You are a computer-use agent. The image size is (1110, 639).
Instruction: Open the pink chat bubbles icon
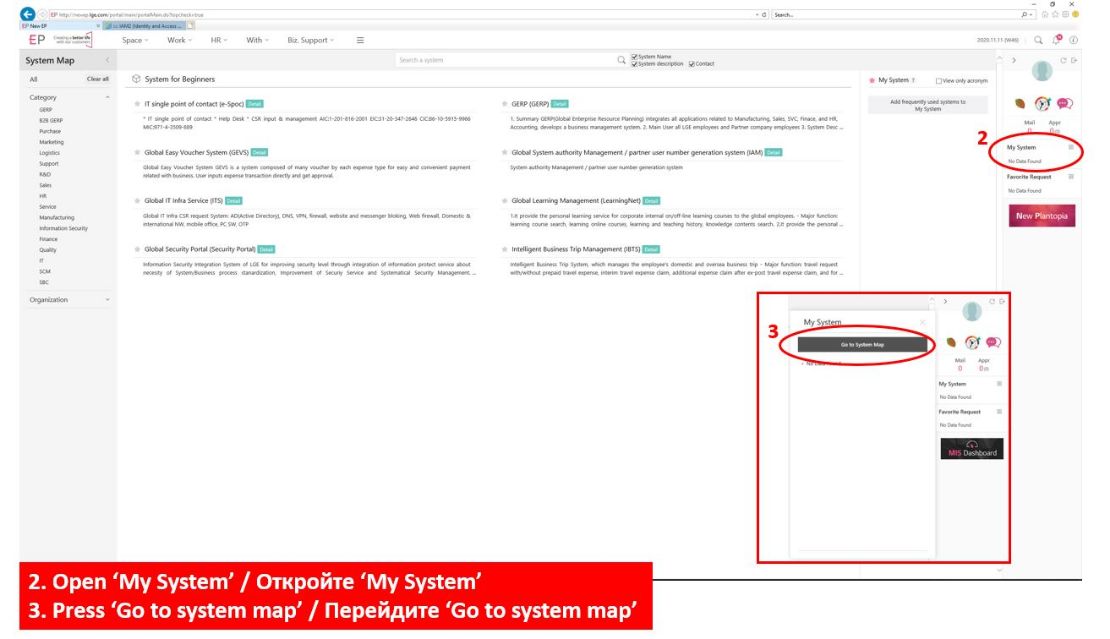(1065, 103)
